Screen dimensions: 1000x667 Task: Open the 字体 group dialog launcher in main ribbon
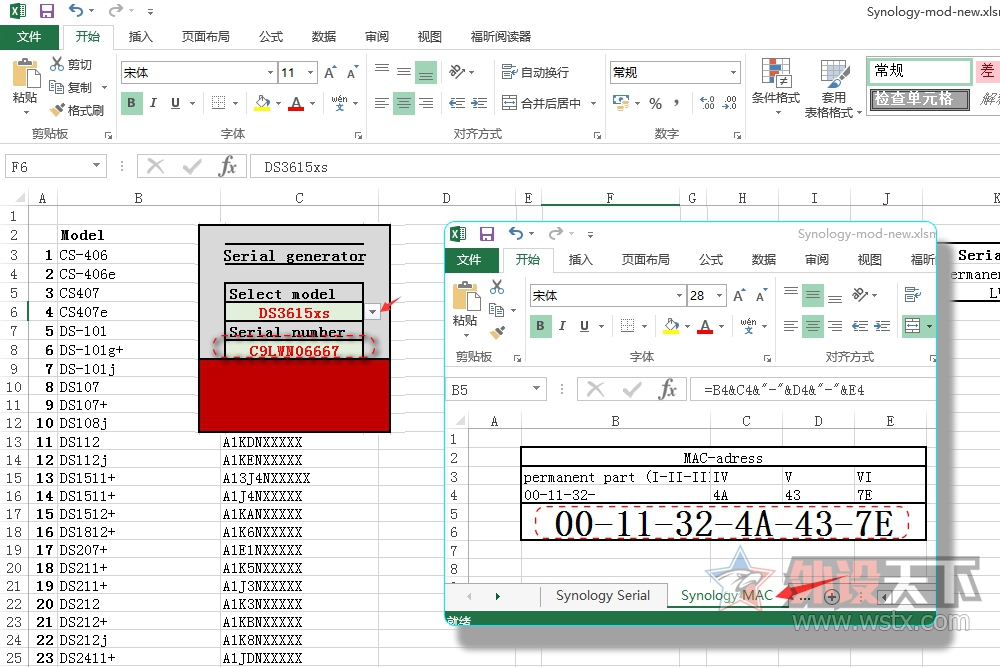[x=358, y=135]
